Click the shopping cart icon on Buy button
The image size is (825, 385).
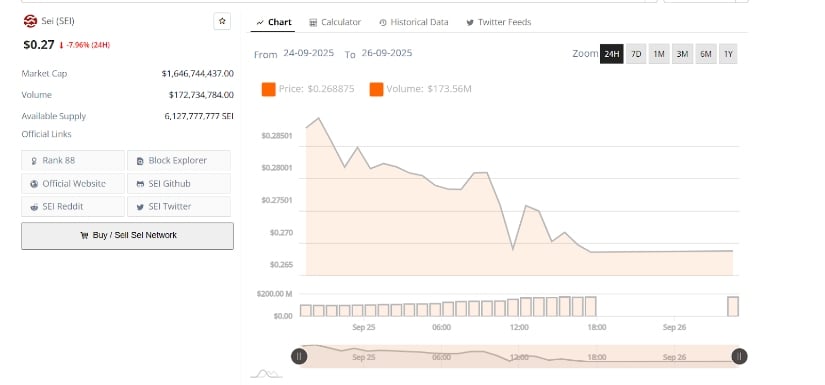coord(84,236)
